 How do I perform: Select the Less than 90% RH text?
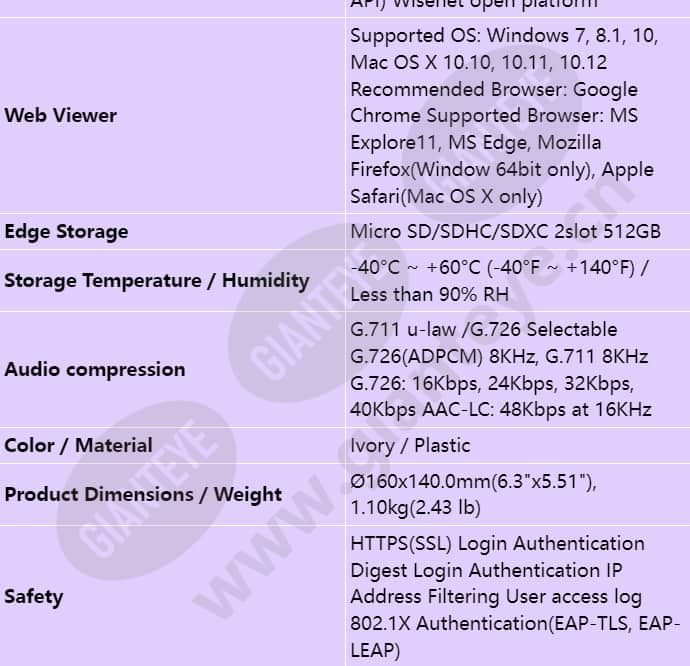pos(429,294)
